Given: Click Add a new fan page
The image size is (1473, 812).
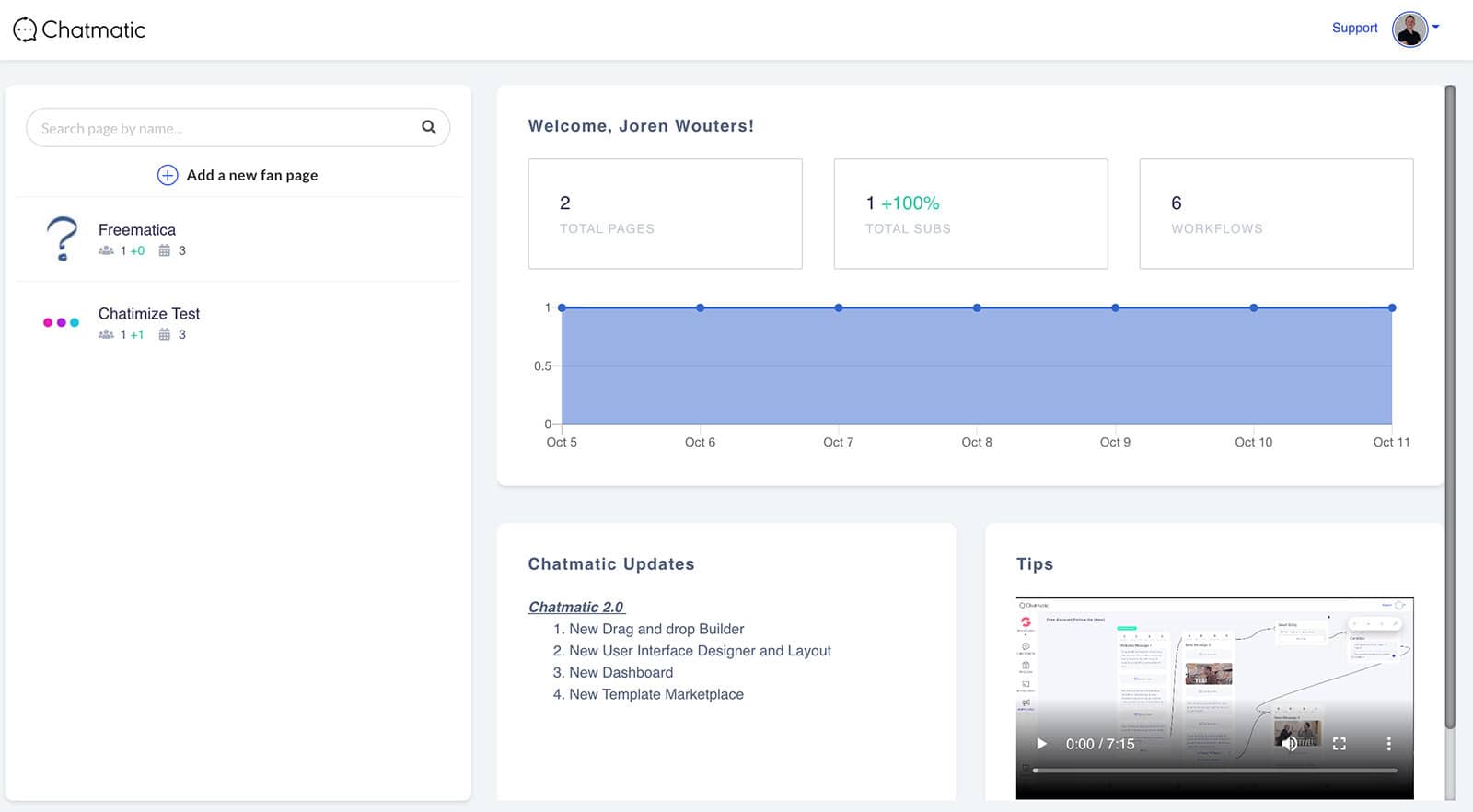Looking at the screenshot, I should [x=252, y=175].
